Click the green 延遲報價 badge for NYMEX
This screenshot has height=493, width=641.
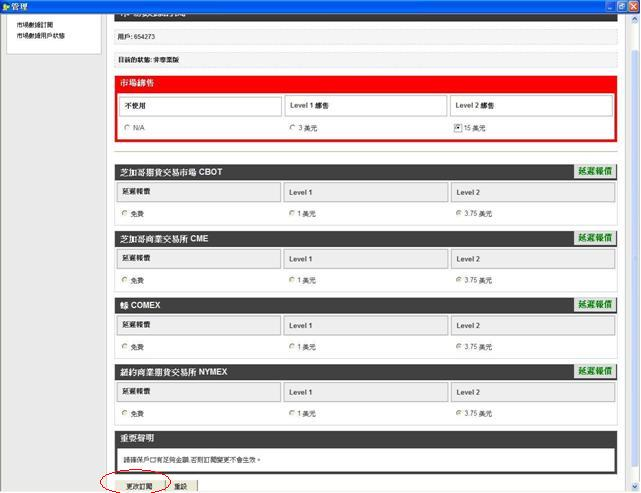point(595,371)
